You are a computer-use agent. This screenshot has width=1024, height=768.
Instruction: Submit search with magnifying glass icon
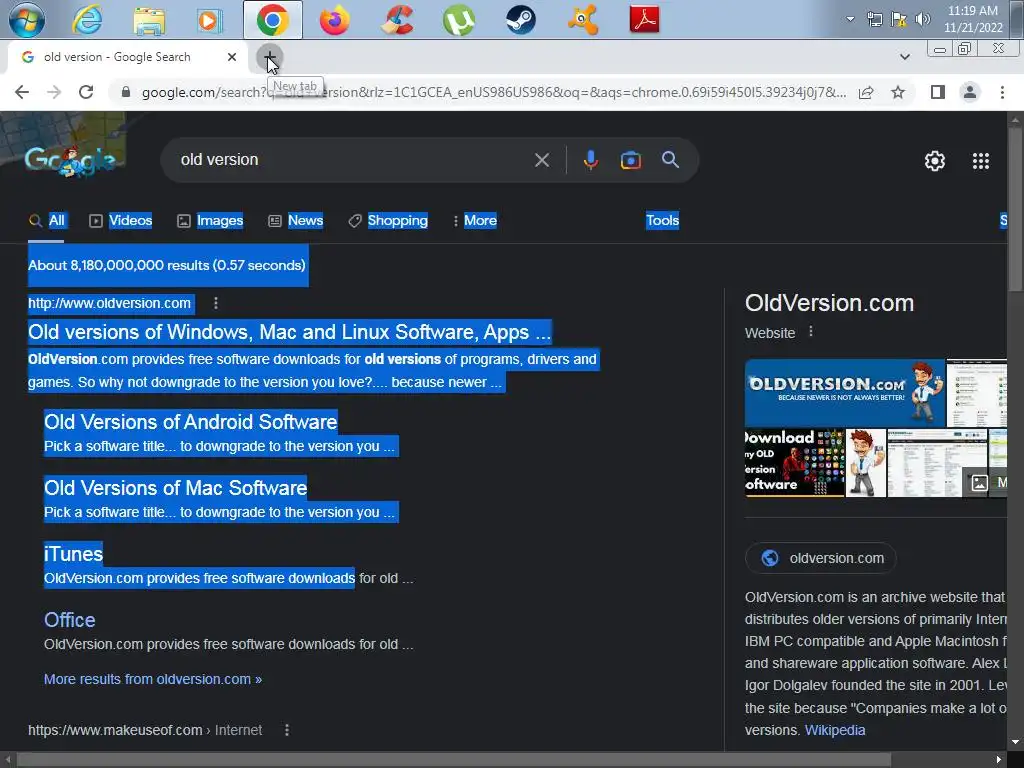tap(670, 159)
